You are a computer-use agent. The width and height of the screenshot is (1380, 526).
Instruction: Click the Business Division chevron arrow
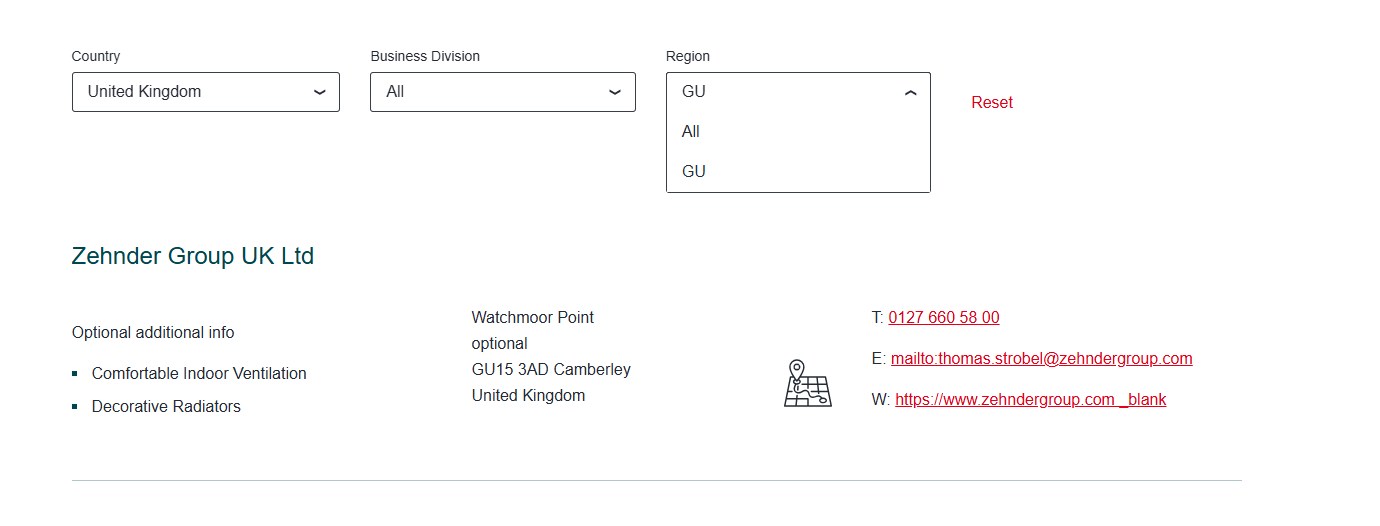[615, 92]
